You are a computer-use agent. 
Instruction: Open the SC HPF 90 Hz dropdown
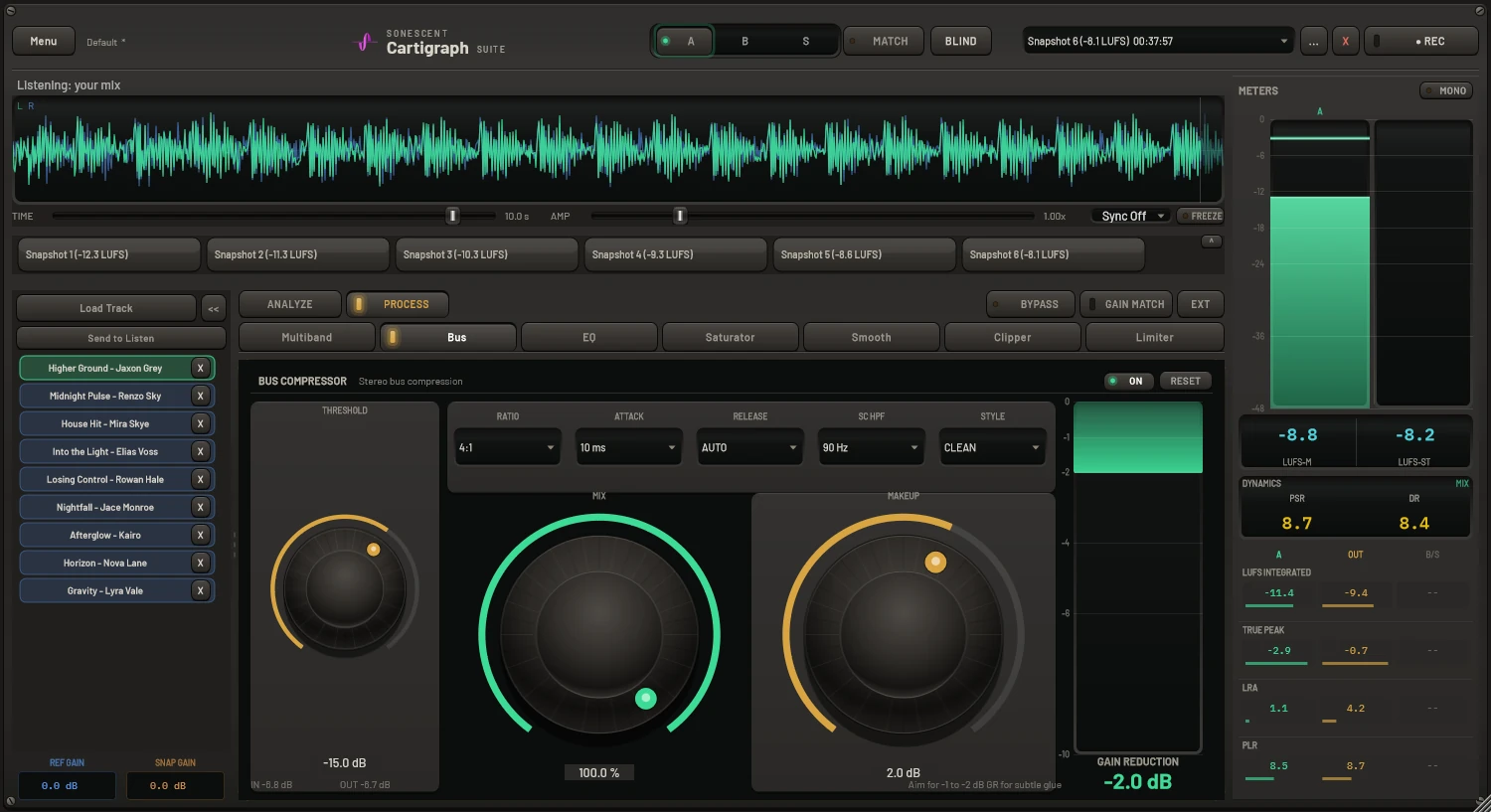point(871,447)
